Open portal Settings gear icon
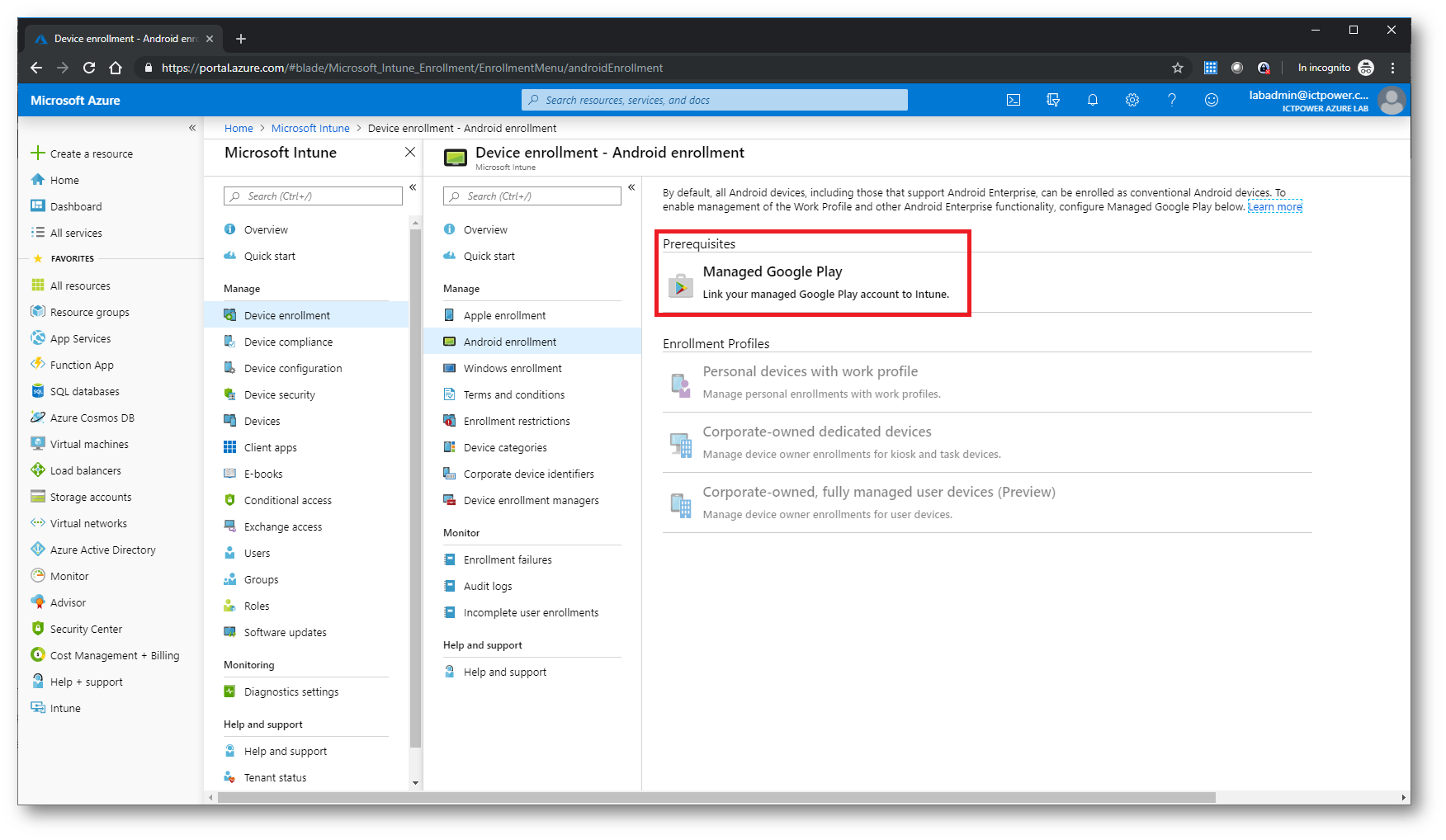 pyautogui.click(x=1132, y=100)
